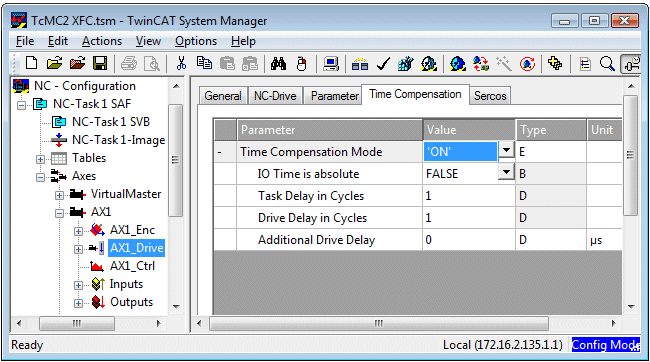Expand the Tables tree node
Screen dimensions: 650x362
coord(40,159)
